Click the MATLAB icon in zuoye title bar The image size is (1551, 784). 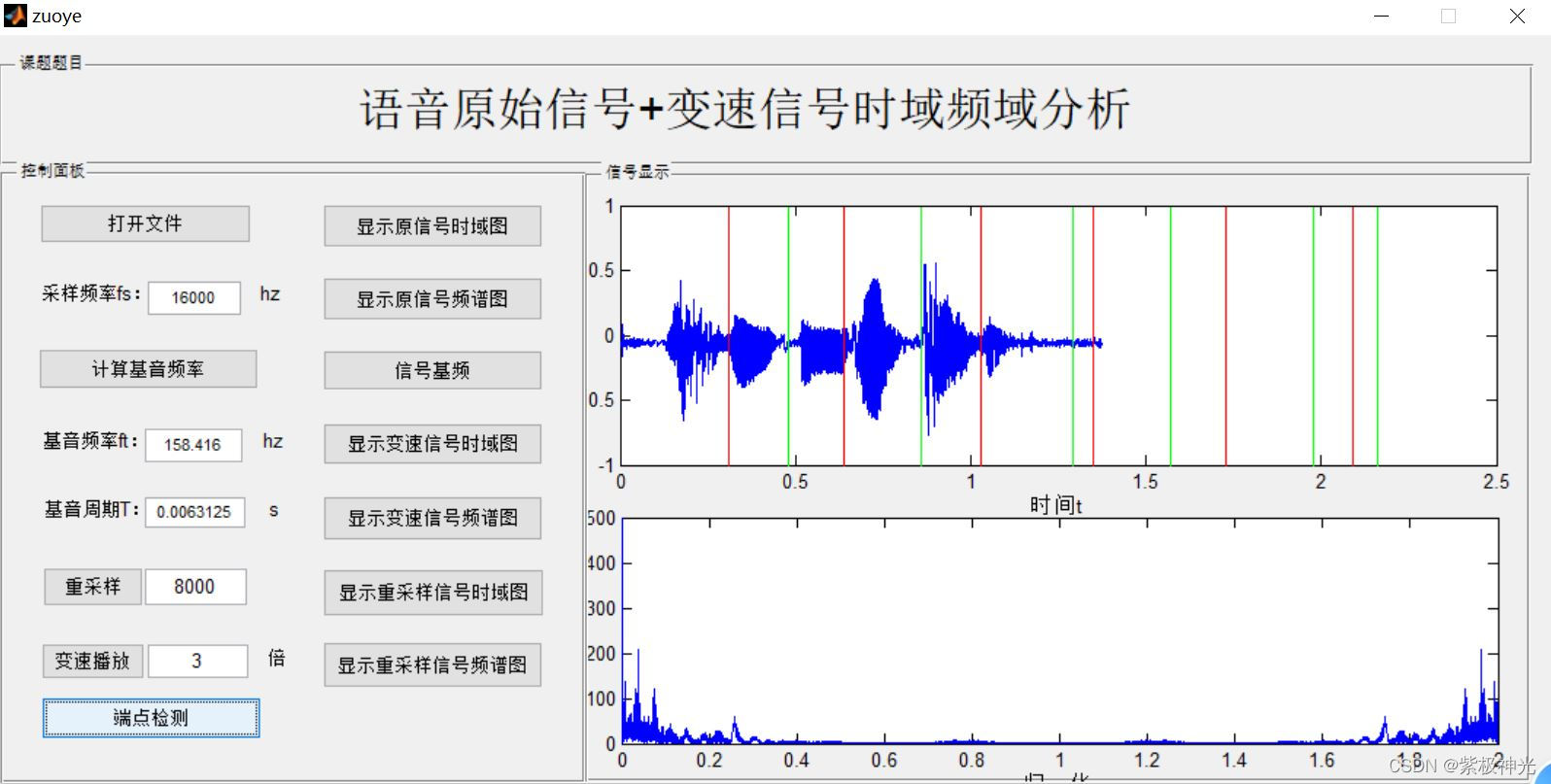tap(15, 16)
